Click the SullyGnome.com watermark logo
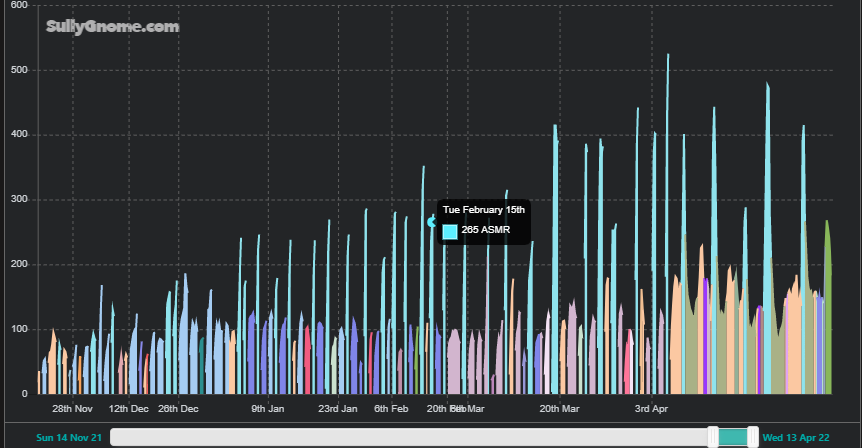Screen dimensions: 862x448 pyautogui.click(x=113, y=27)
